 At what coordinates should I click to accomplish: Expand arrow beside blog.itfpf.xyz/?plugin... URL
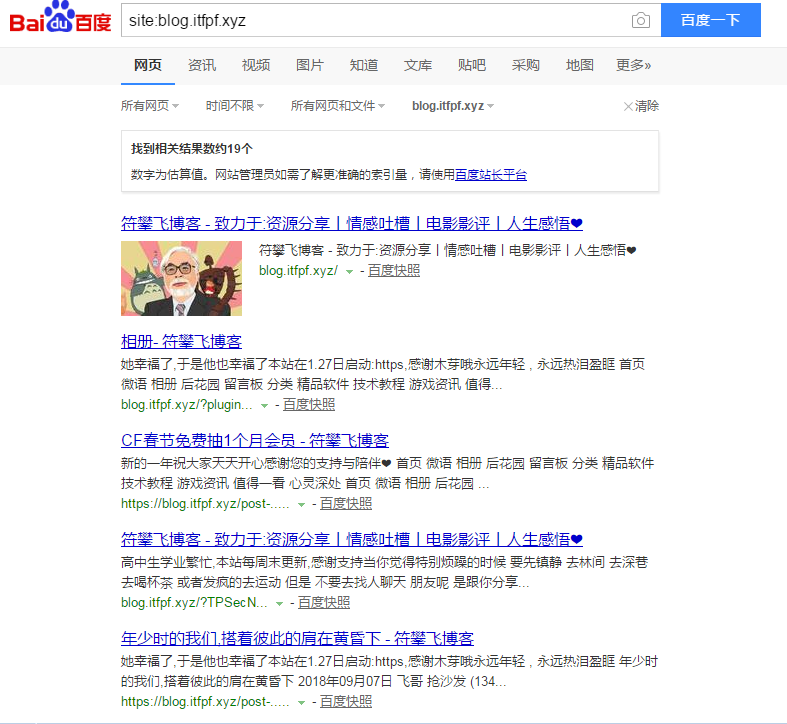(264, 406)
